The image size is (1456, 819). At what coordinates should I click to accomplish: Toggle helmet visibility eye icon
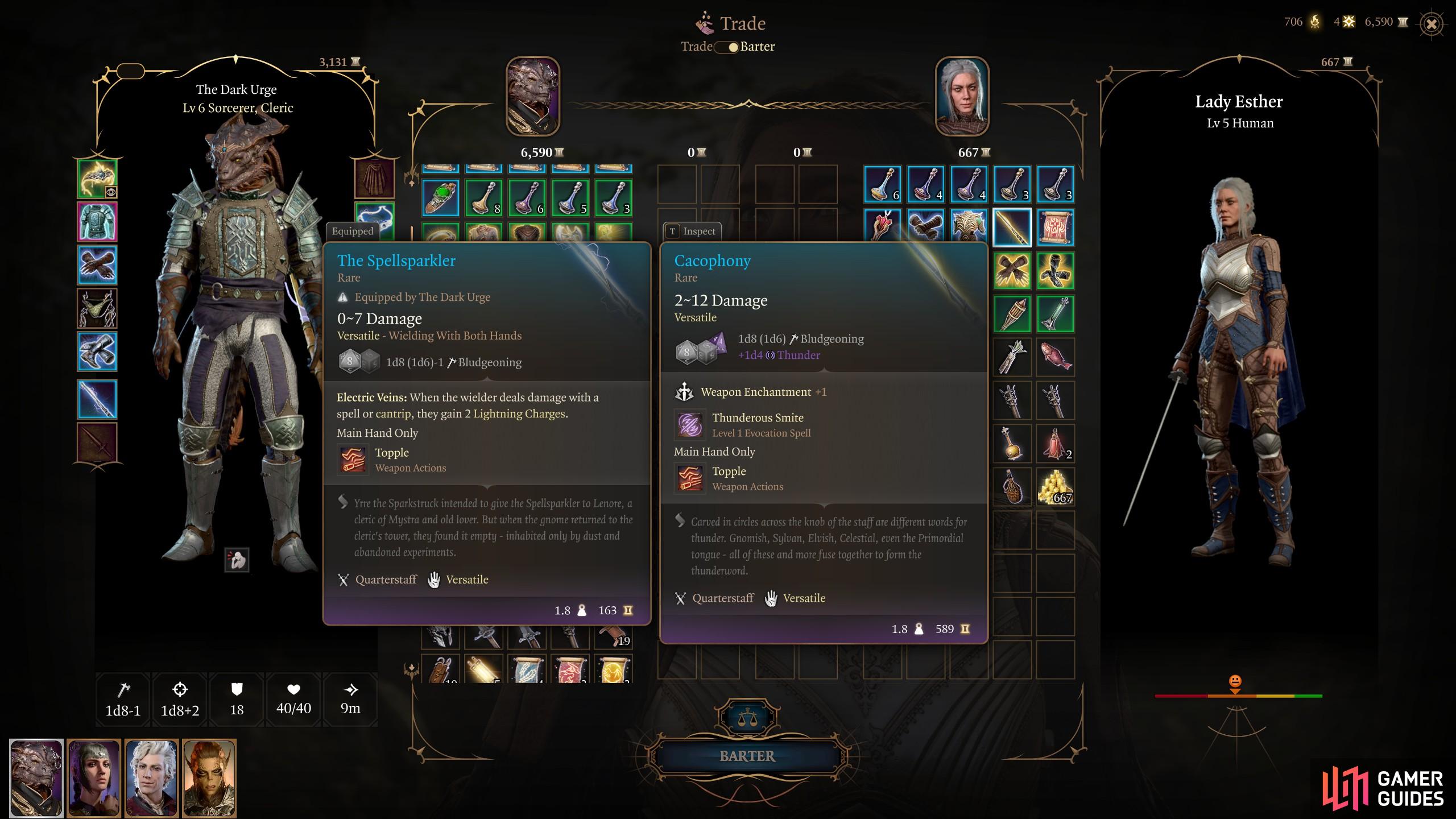(111, 192)
